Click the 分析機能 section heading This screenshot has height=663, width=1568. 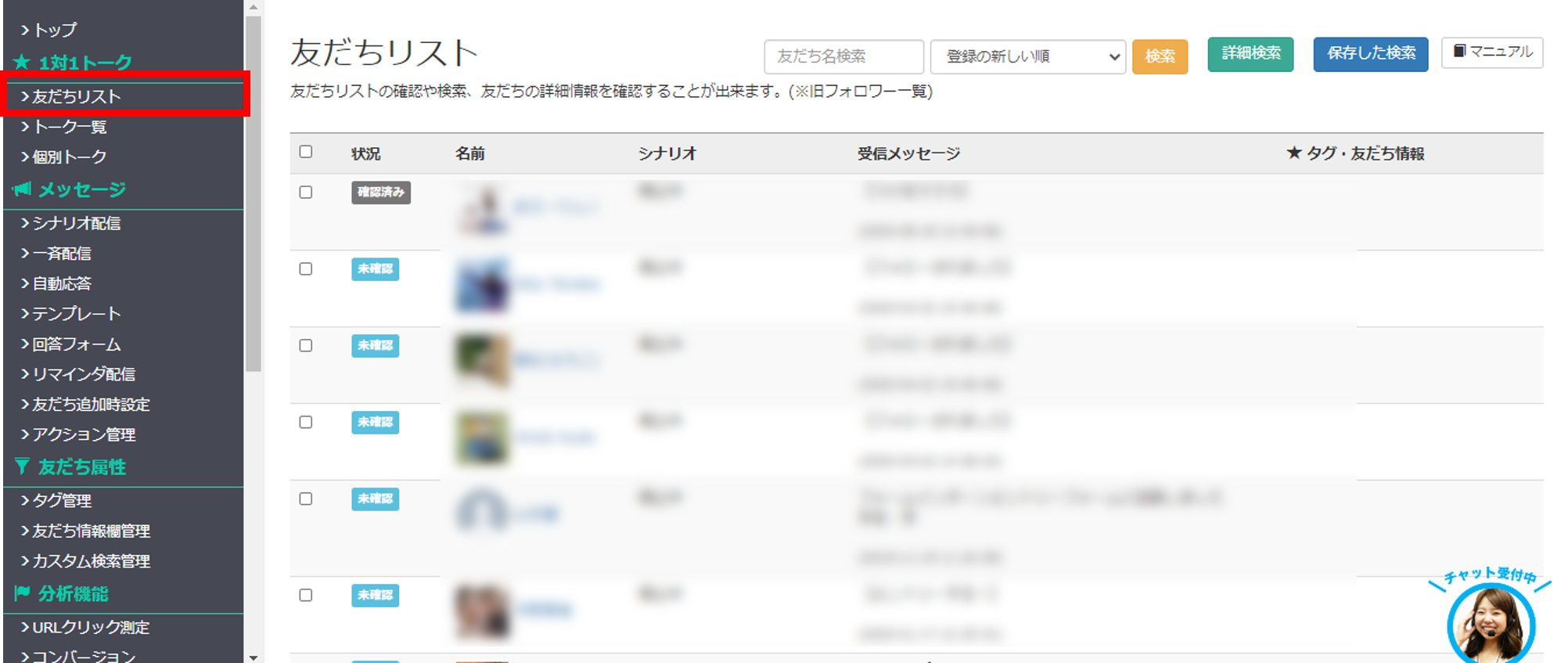[x=74, y=593]
